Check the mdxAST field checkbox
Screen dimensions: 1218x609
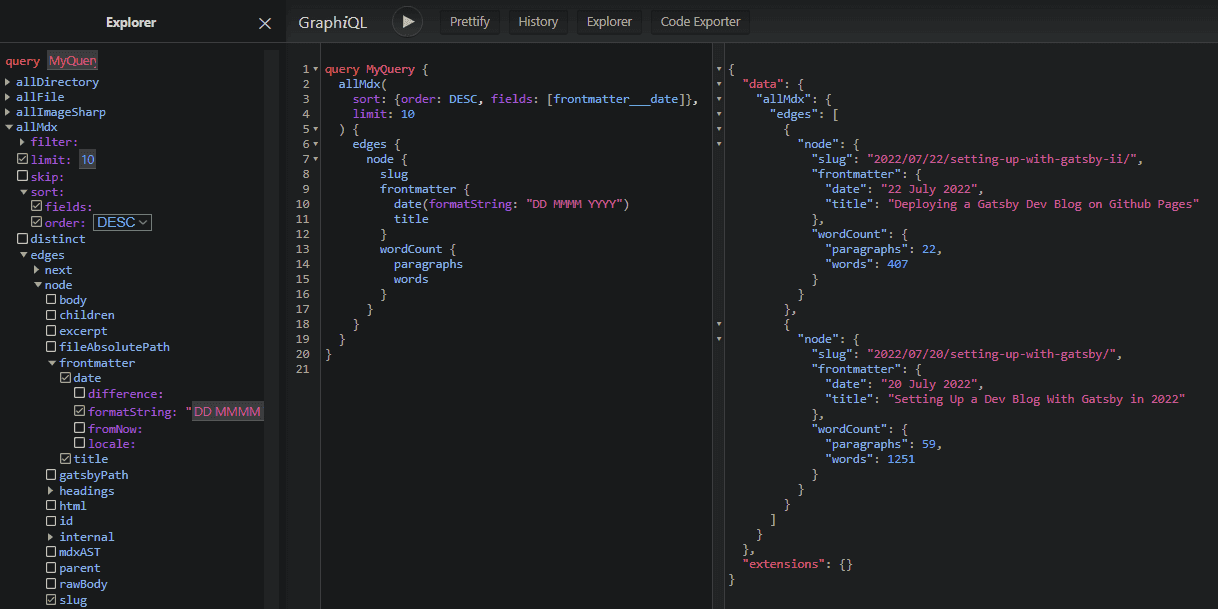(x=51, y=552)
